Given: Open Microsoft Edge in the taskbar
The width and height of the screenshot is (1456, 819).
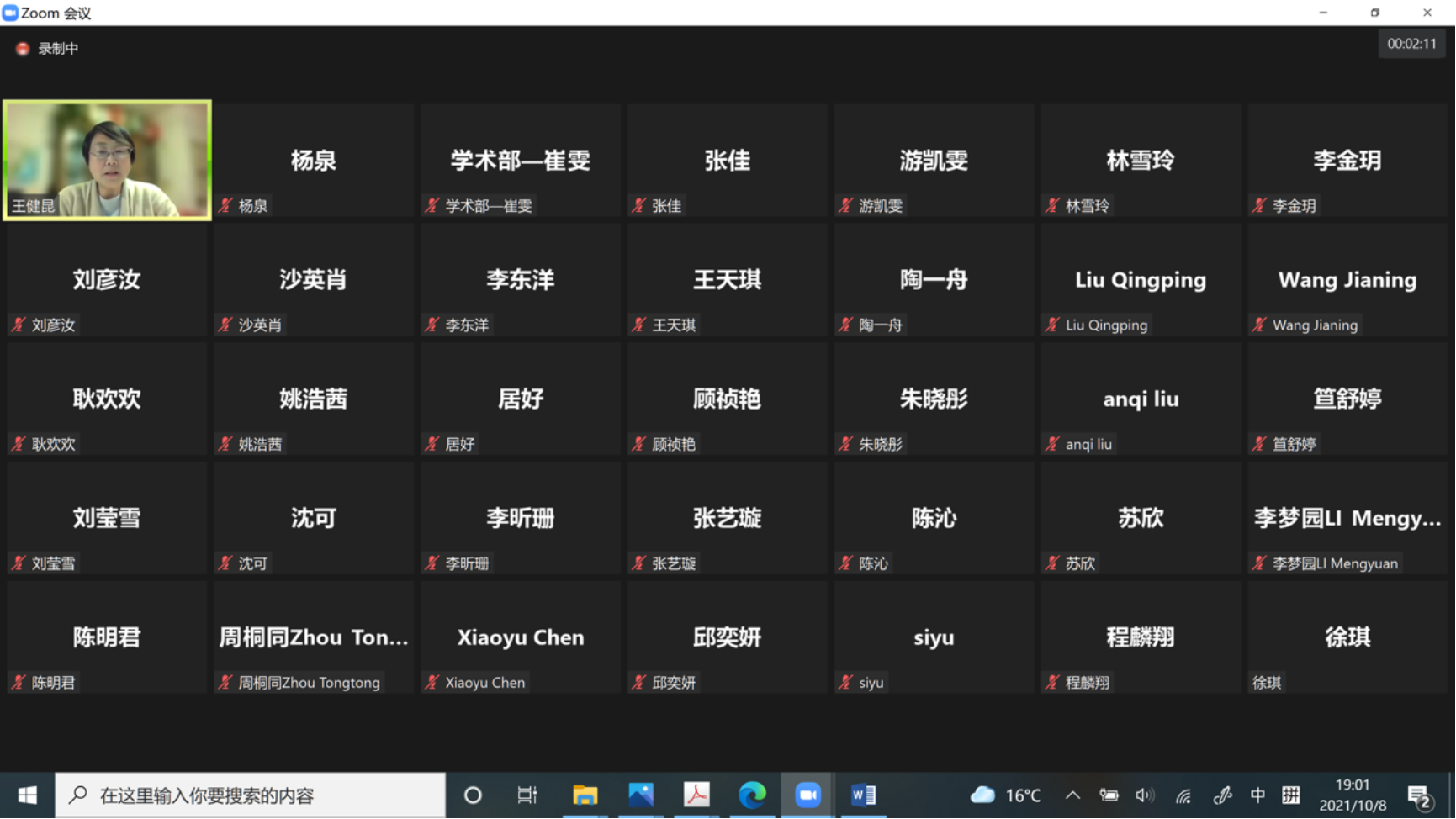Looking at the screenshot, I should pyautogui.click(x=752, y=795).
